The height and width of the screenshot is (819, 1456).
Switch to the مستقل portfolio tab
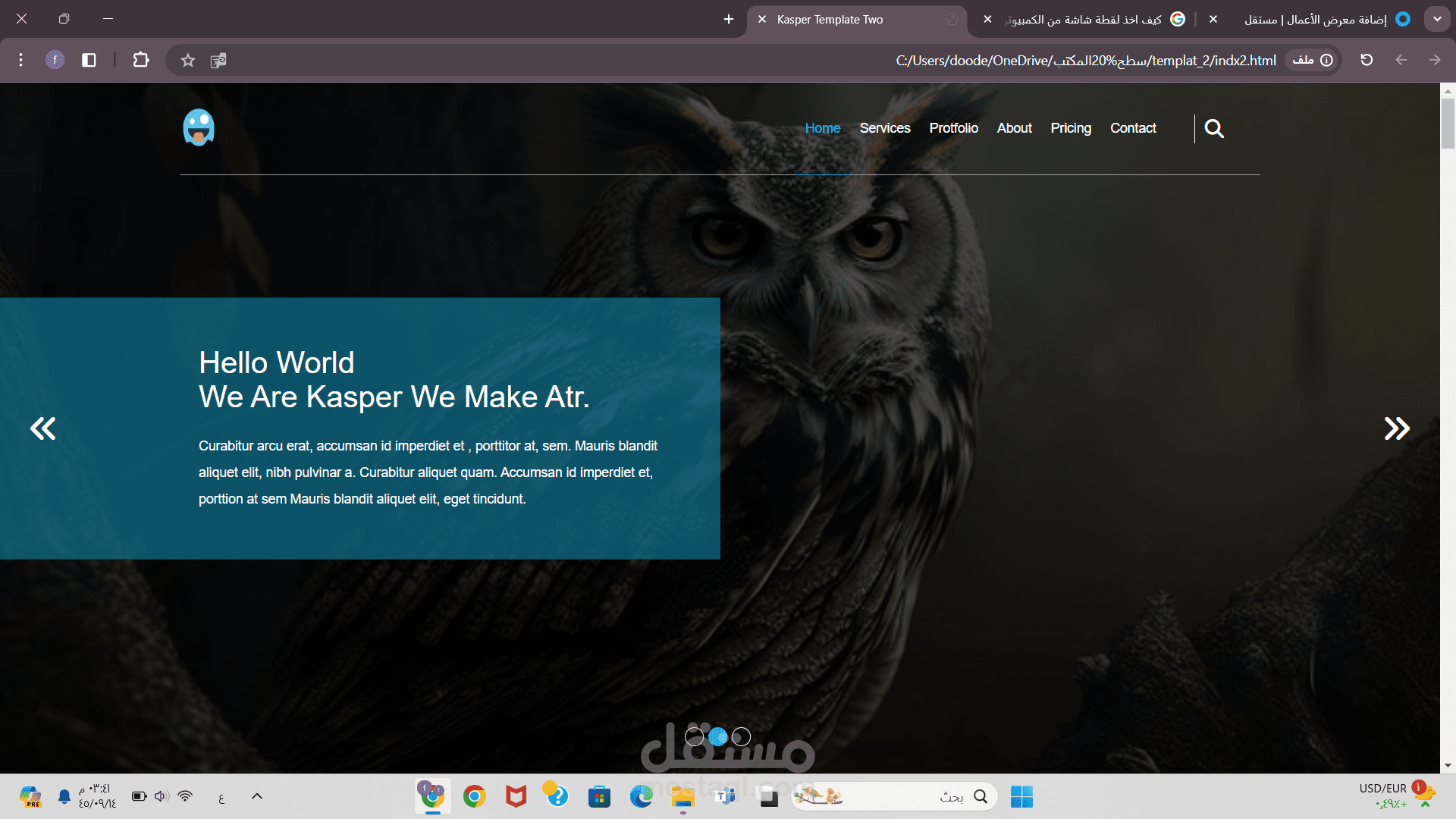coord(1316,20)
